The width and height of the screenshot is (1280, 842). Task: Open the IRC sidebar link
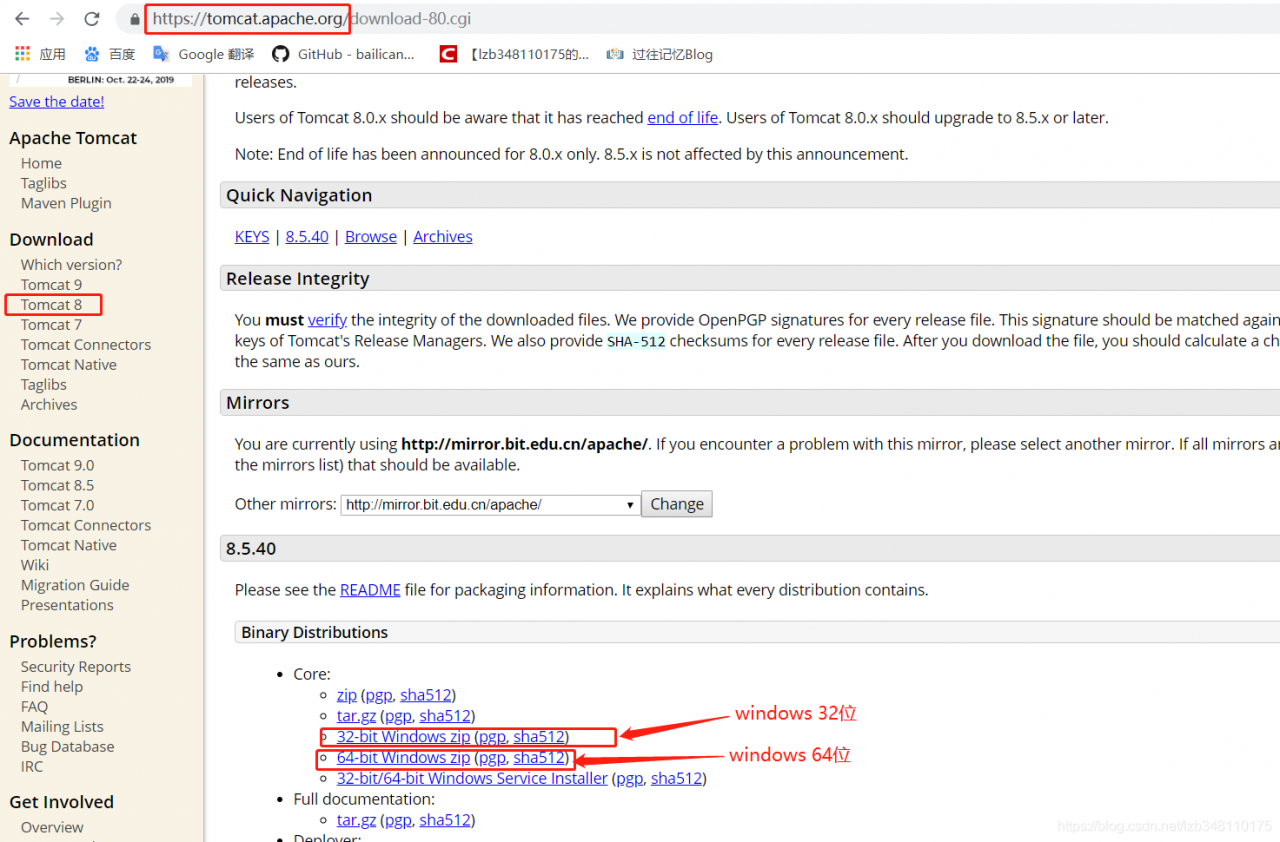coord(32,766)
